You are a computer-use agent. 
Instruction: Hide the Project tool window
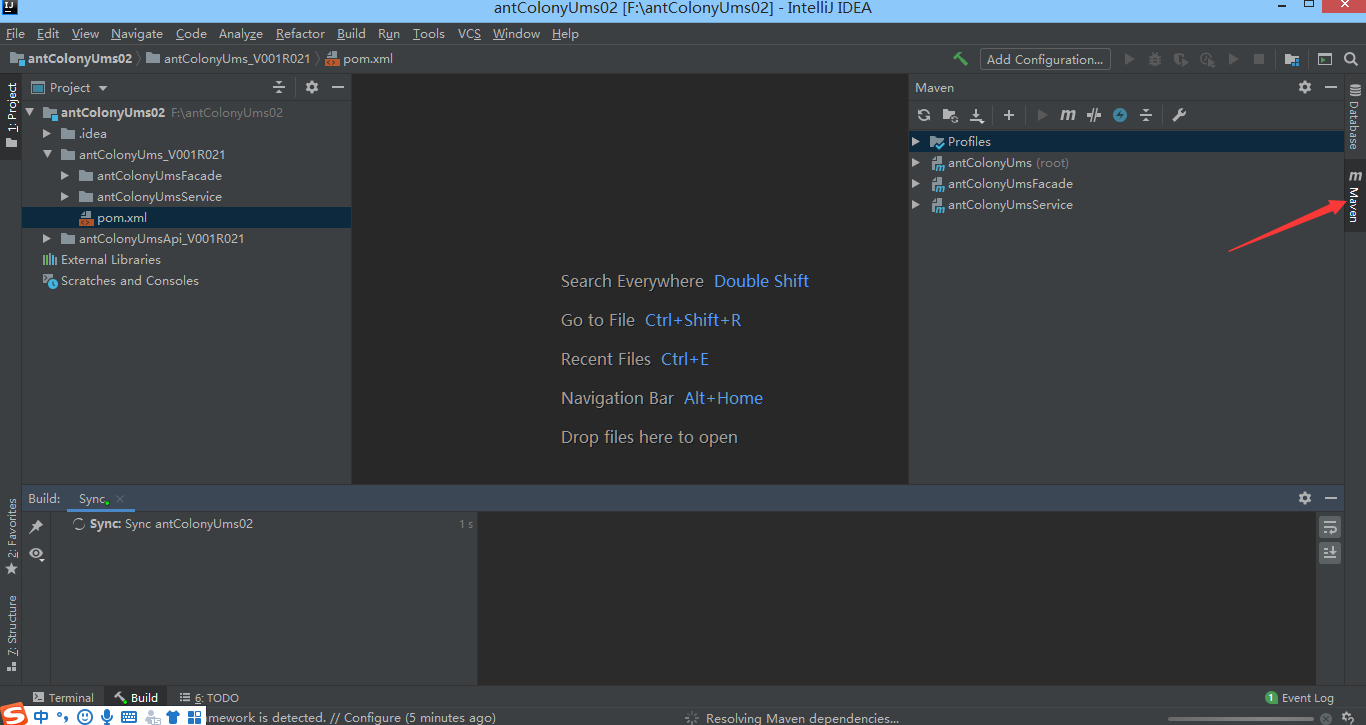pyautogui.click(x=338, y=87)
